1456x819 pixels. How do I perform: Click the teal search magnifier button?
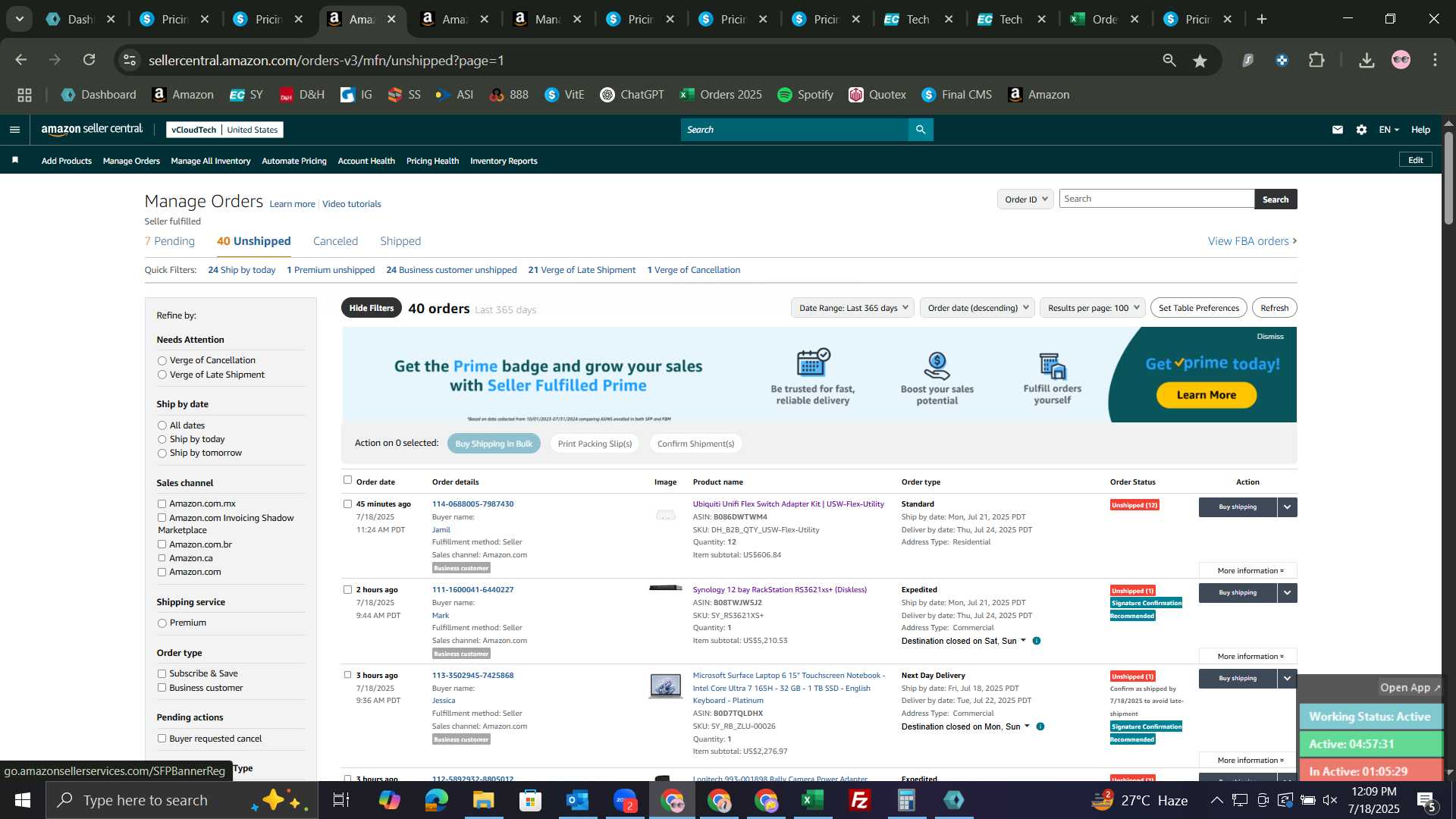(921, 130)
